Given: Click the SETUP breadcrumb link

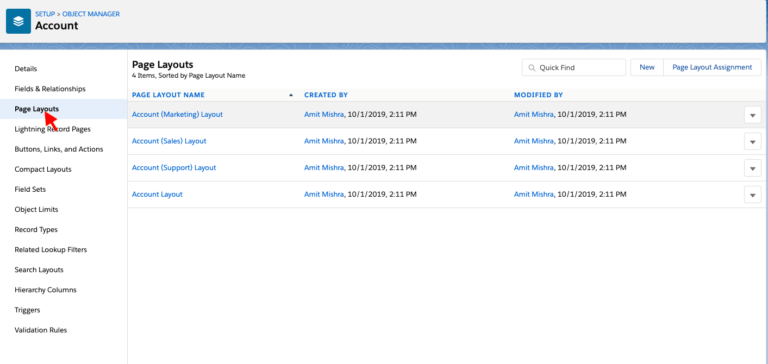Looking at the screenshot, I should pos(45,14).
